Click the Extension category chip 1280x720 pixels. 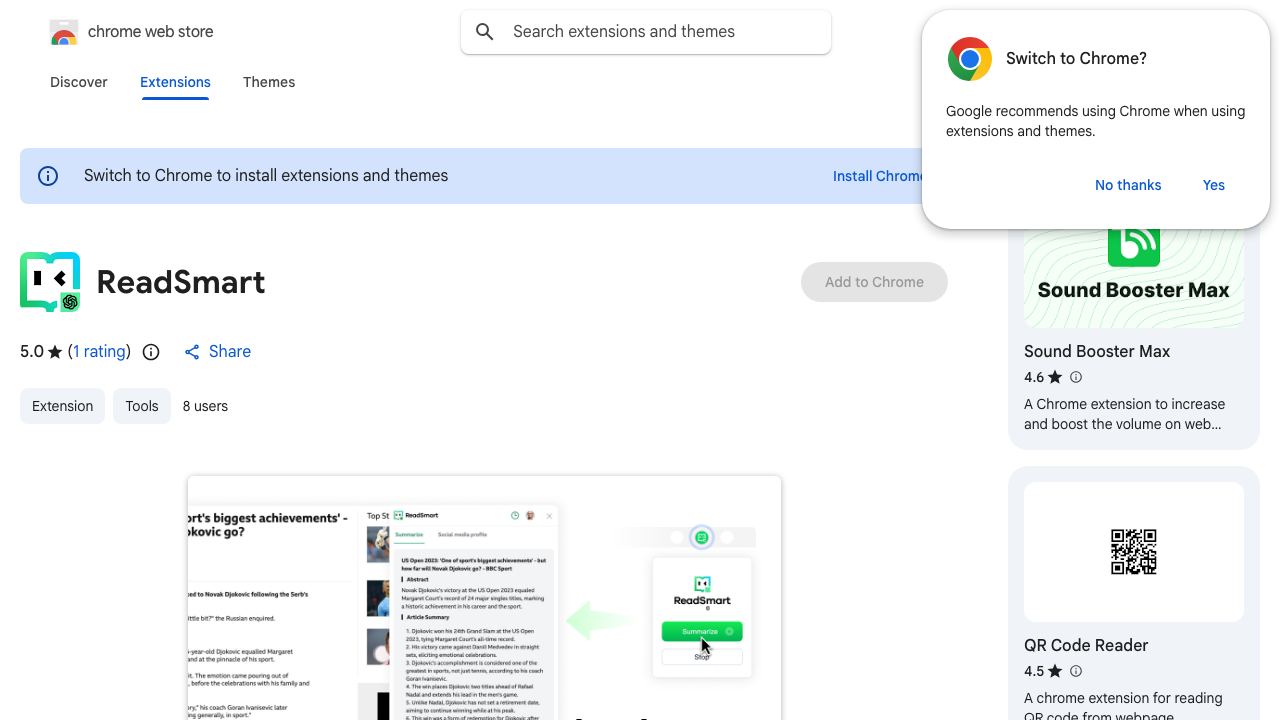(62, 406)
